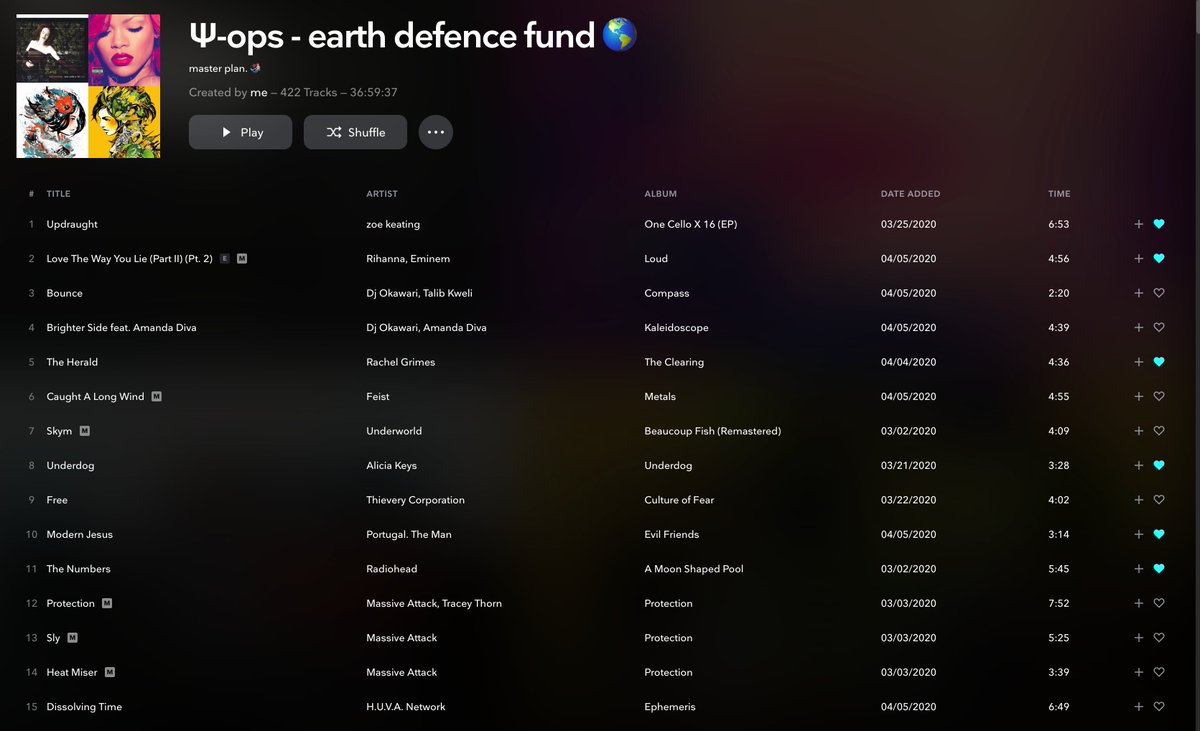The image size is (1200, 731).
Task: Add Modern Jesus using the plus icon
Action: point(1139,534)
